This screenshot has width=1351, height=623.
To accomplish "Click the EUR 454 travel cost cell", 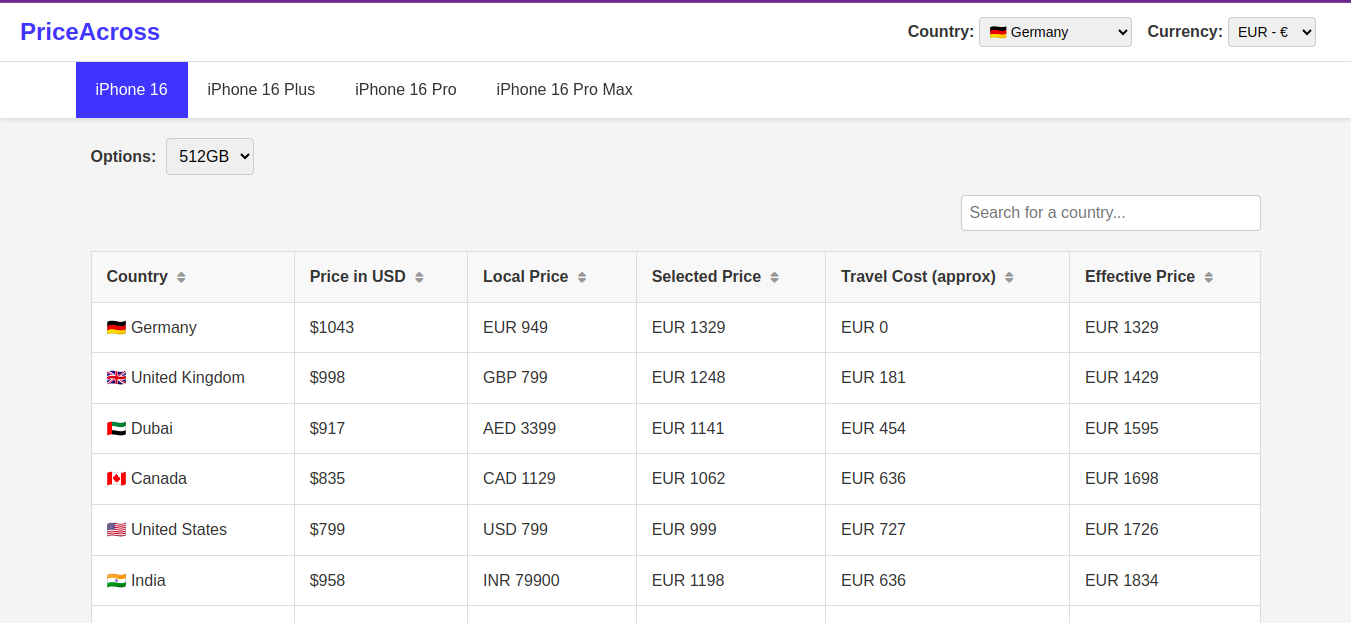I will [948, 429].
